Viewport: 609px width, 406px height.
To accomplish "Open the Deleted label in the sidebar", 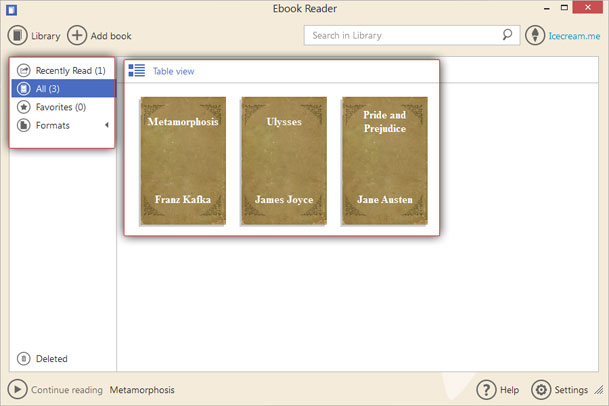I will coord(52,359).
